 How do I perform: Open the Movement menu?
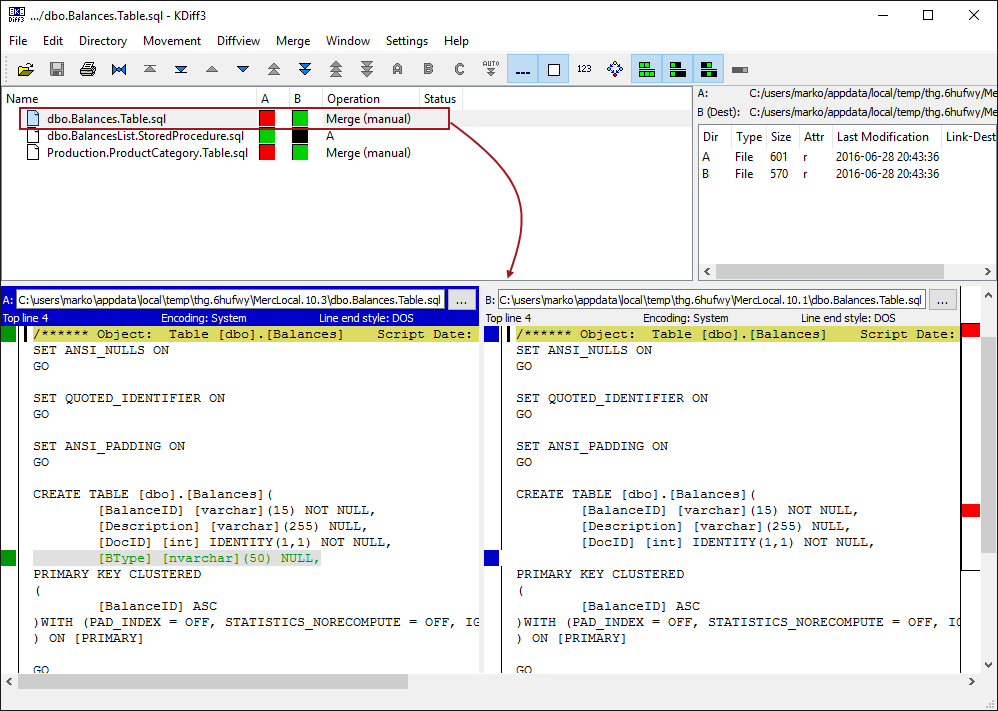172,41
